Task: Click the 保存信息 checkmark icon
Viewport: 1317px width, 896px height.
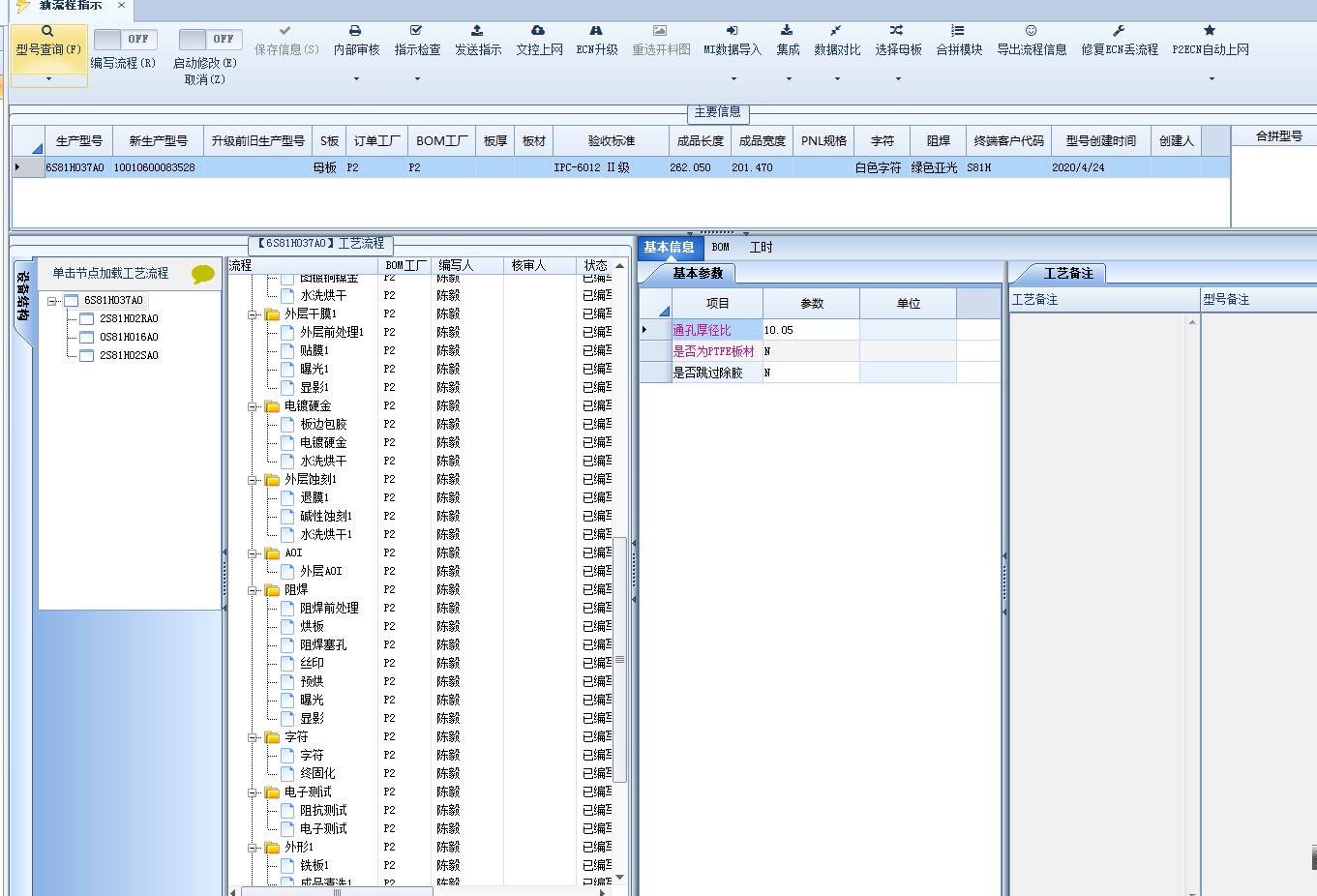Action: [285, 31]
